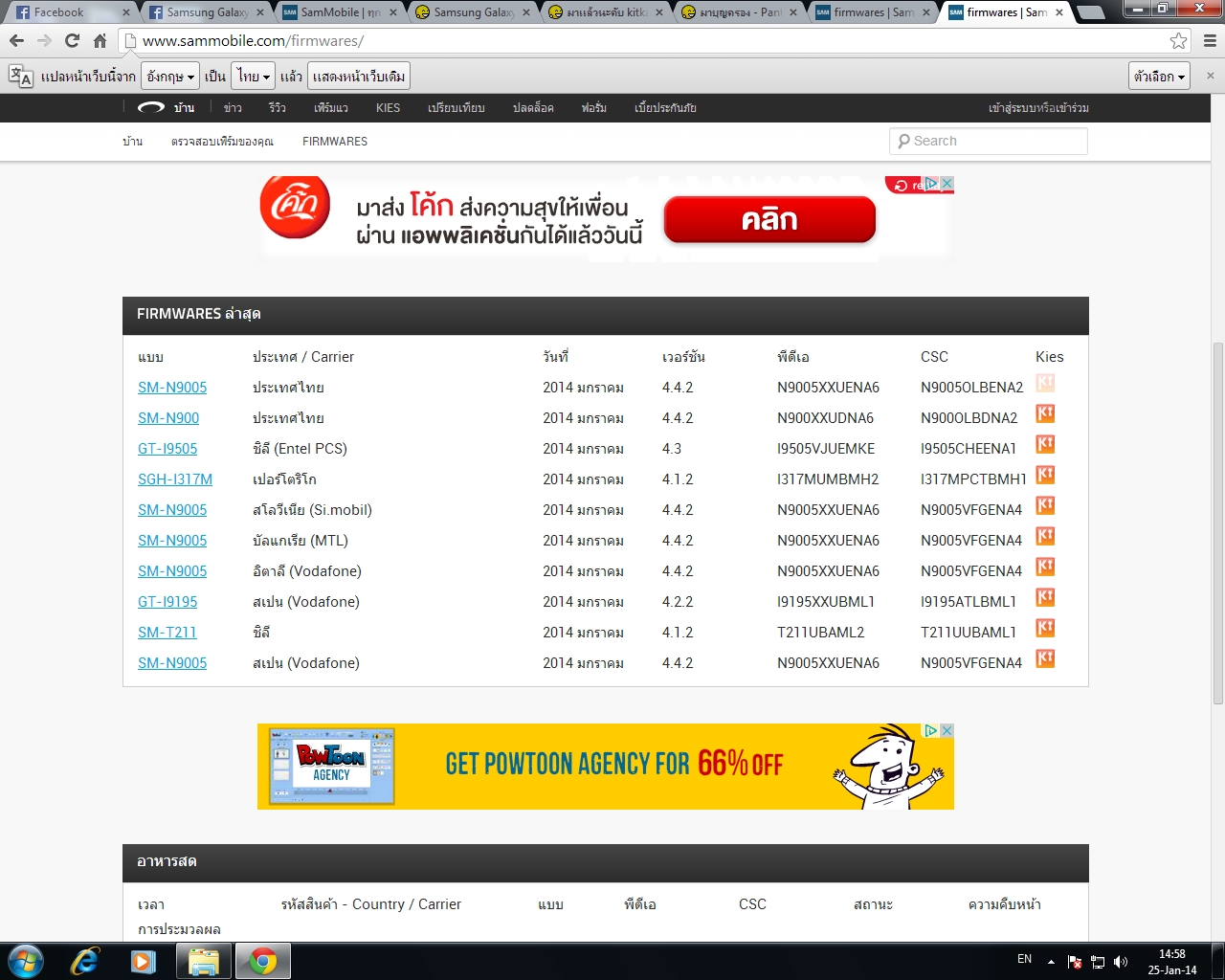Reload the page with refresh icon
The image size is (1225, 980).
(x=72, y=41)
